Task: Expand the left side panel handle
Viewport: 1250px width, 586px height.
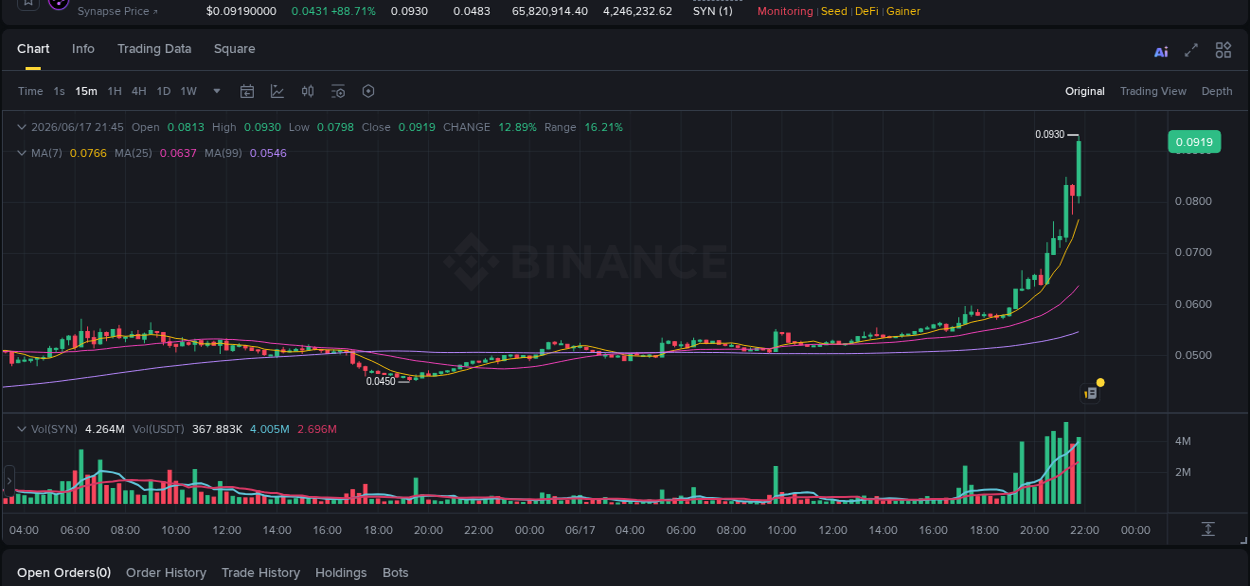Action: tap(9, 481)
